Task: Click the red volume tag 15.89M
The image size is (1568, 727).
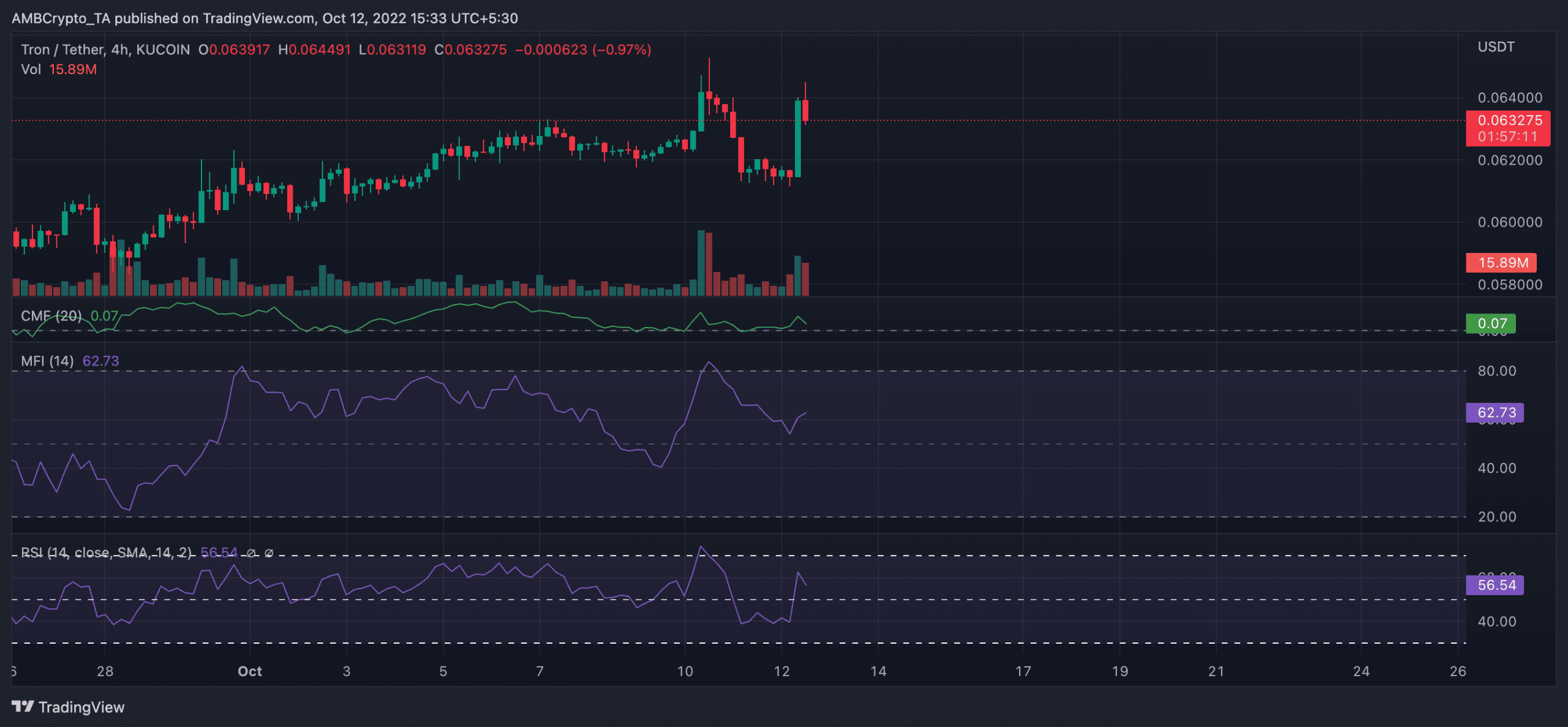Action: point(1501,263)
